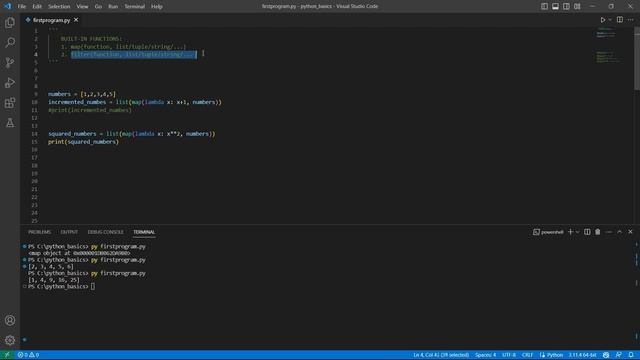640x360 pixels.
Task: Open the Explorer view in activity bar
Action: (10, 22)
